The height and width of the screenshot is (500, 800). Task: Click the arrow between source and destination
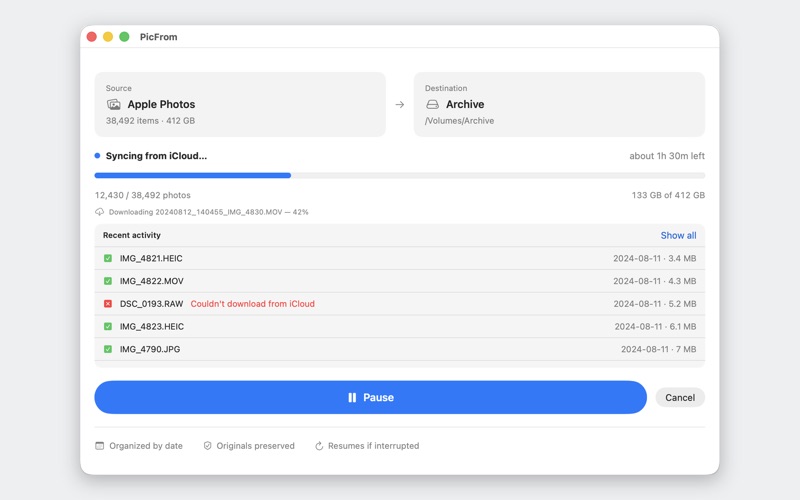[399, 105]
